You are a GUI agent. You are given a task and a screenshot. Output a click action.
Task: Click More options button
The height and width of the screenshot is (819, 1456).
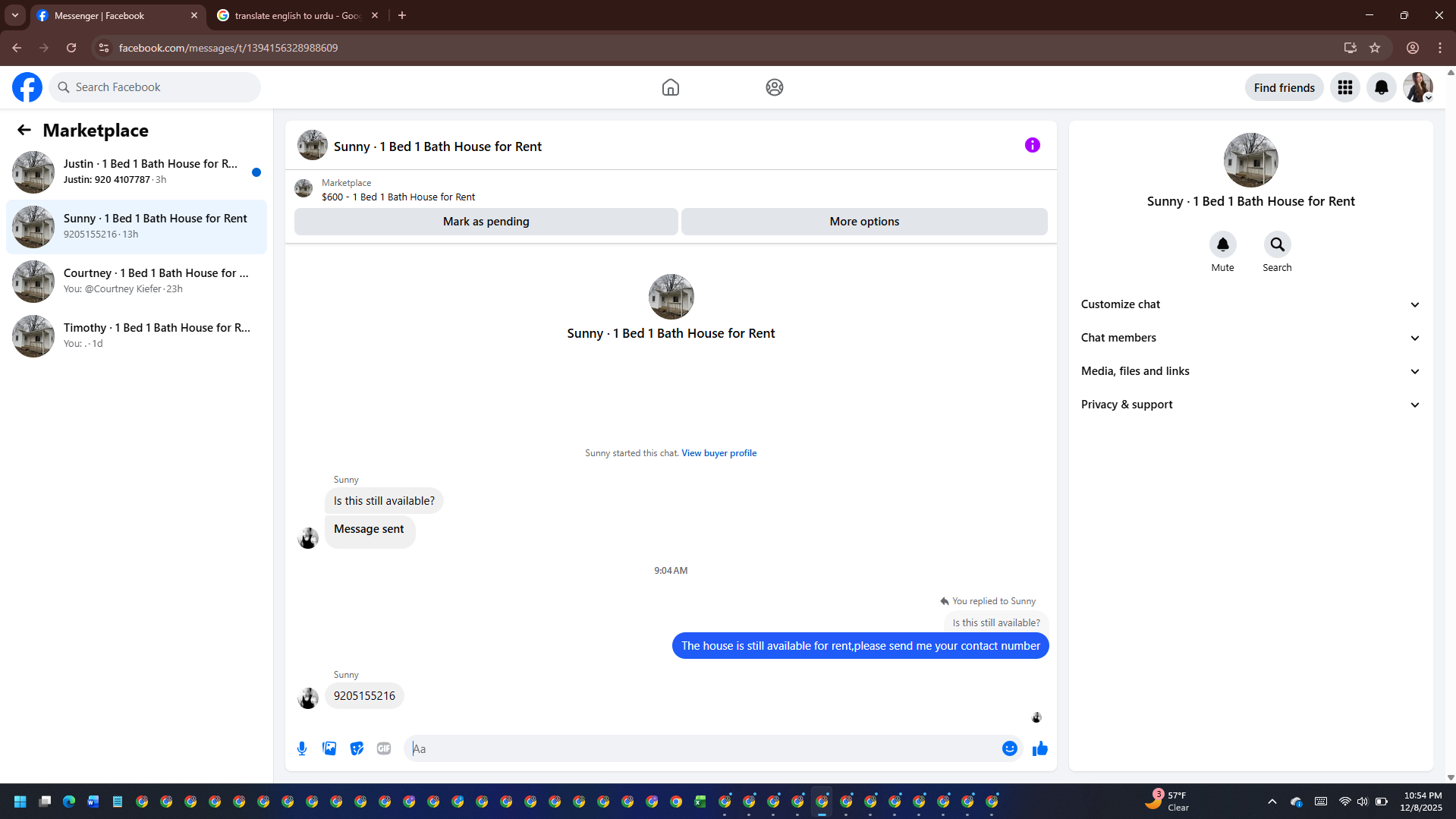coord(864,222)
